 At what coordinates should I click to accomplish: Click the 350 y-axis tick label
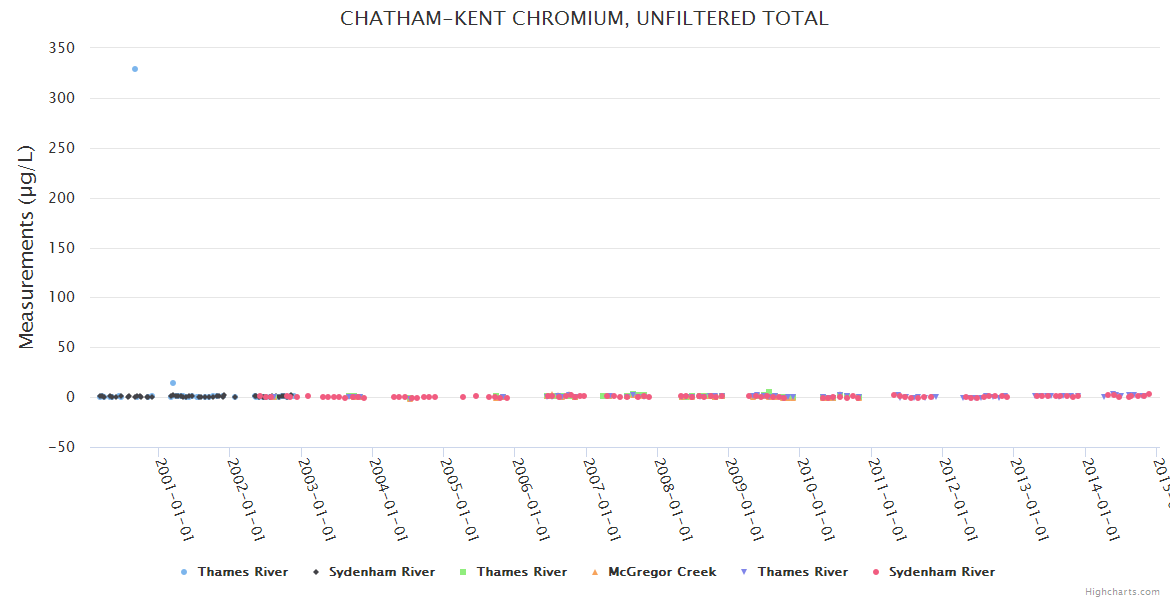(x=62, y=48)
